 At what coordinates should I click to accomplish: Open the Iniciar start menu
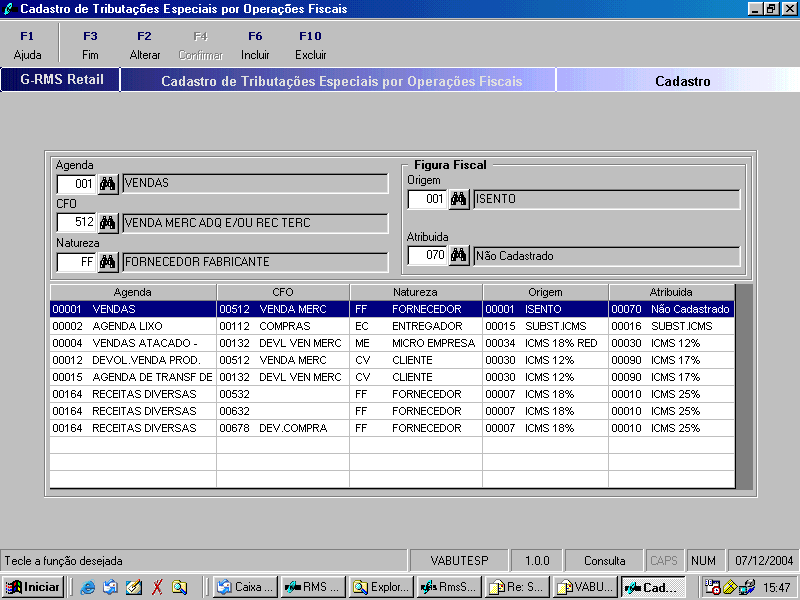33,587
